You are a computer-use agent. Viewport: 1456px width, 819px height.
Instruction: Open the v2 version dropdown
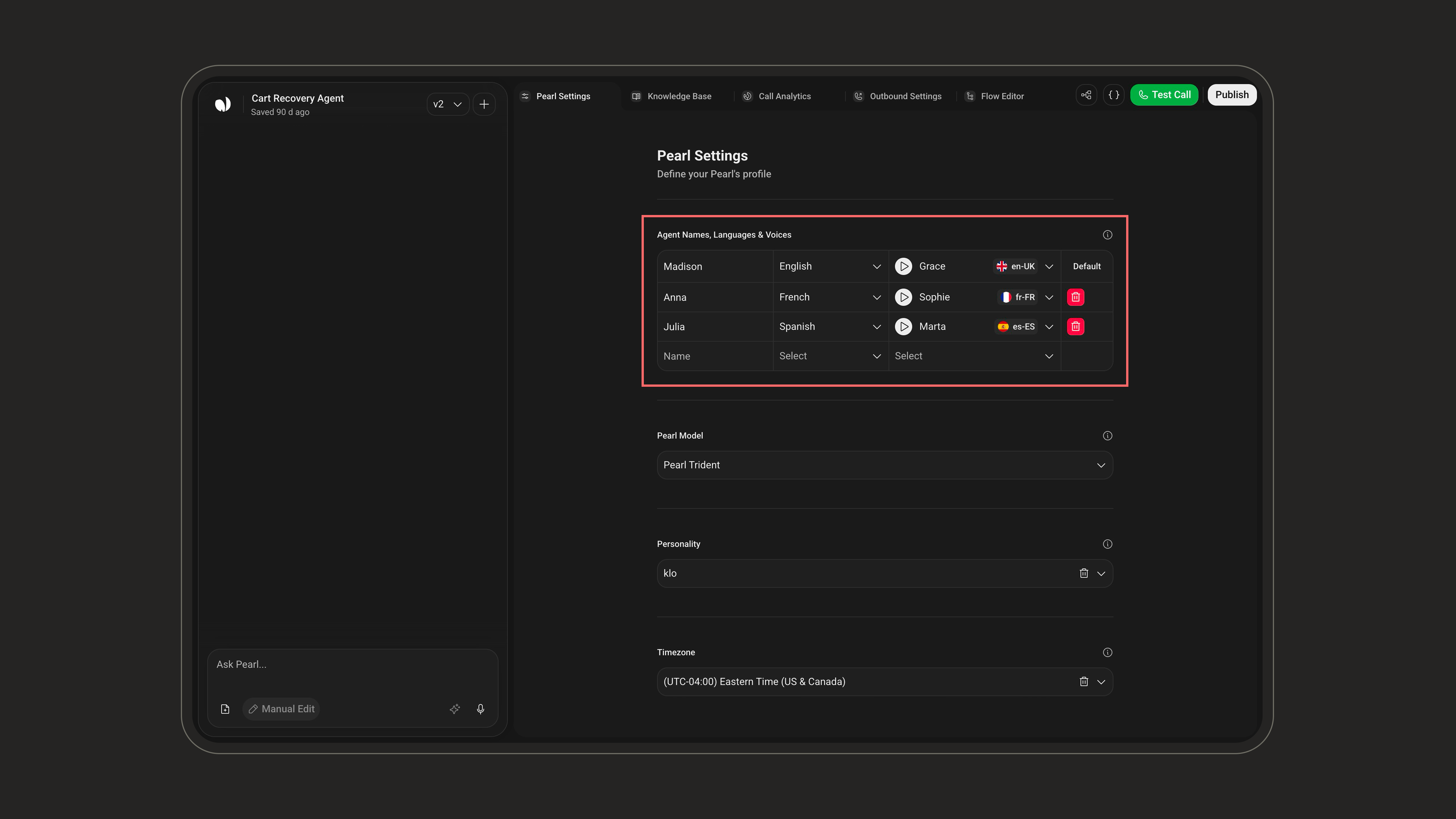tap(448, 104)
